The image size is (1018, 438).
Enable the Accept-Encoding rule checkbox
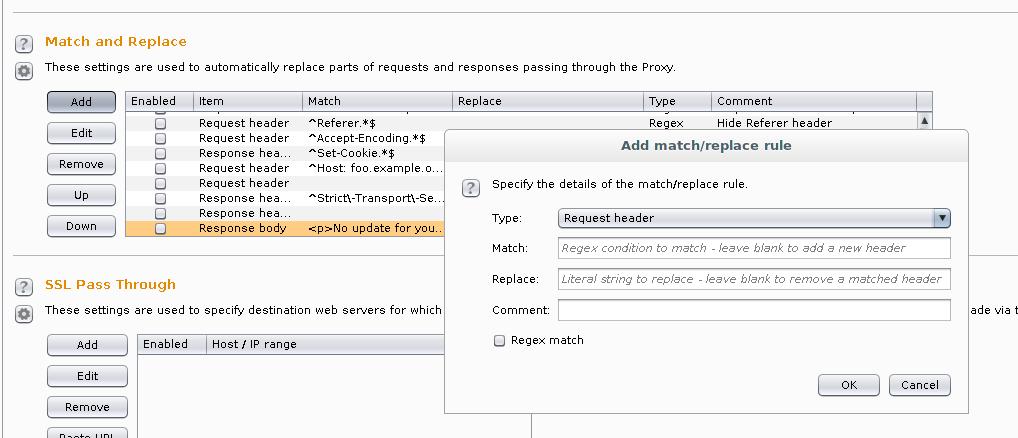point(160,138)
